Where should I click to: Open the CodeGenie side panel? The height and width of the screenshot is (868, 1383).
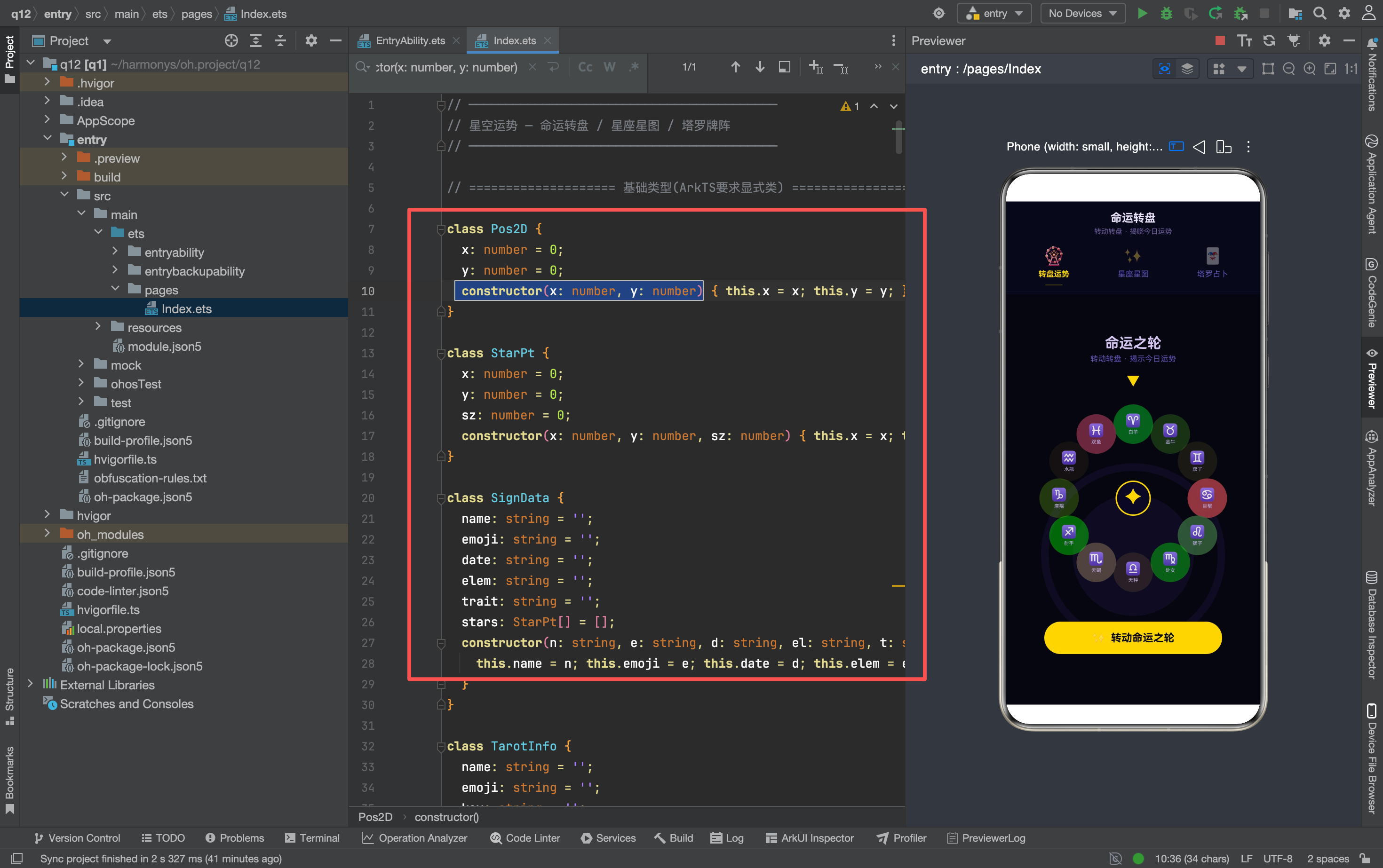click(1372, 293)
